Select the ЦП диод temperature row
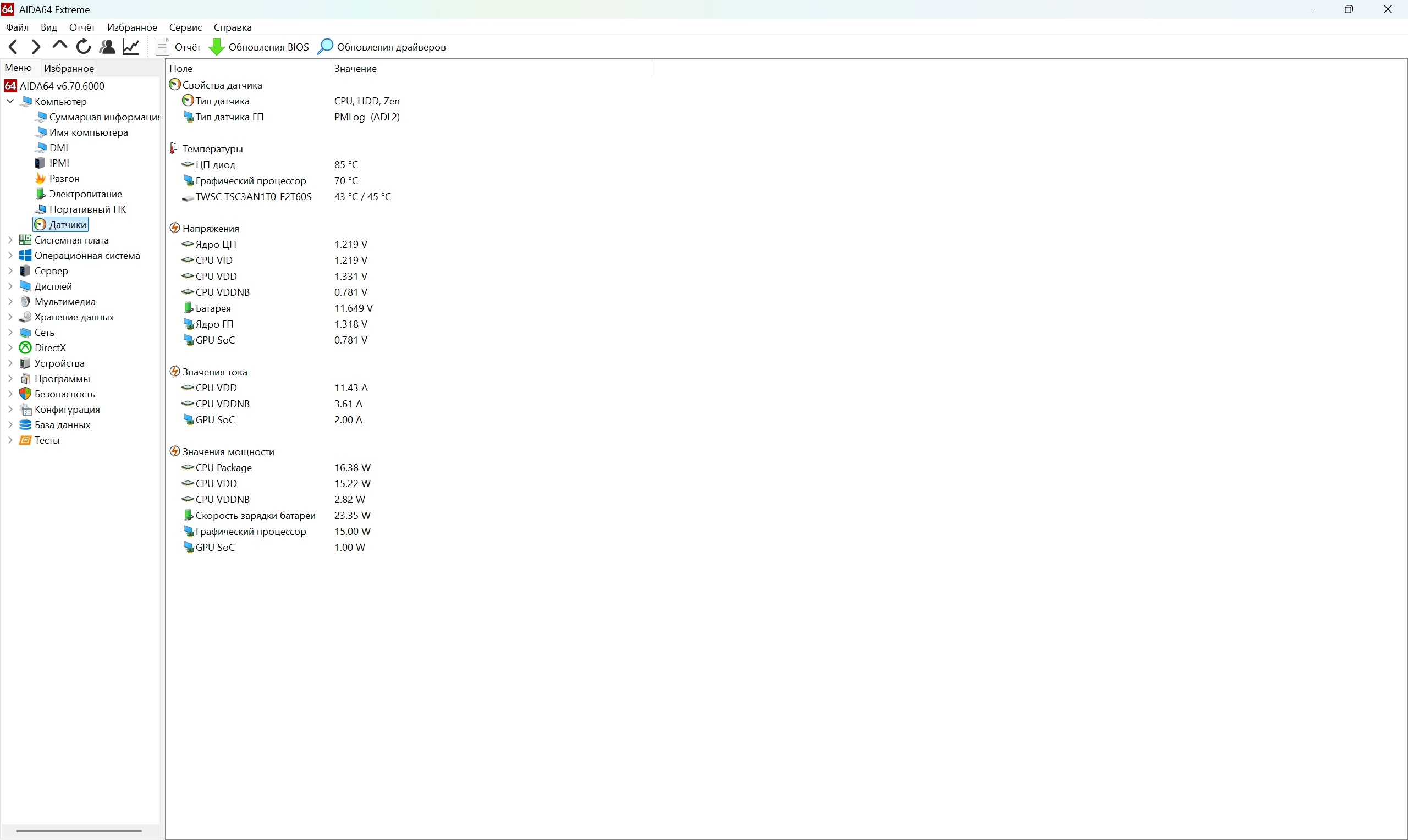The image size is (1408, 840). tap(215, 165)
